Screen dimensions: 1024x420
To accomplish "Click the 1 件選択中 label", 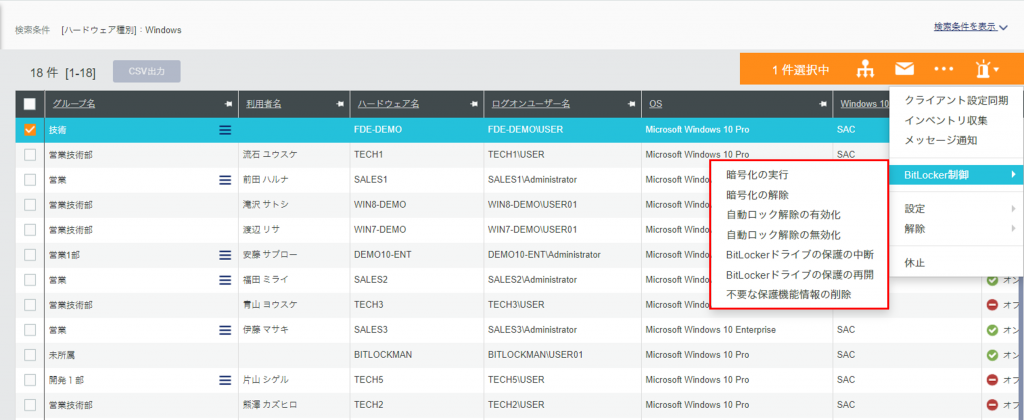I will pyautogui.click(x=801, y=70).
